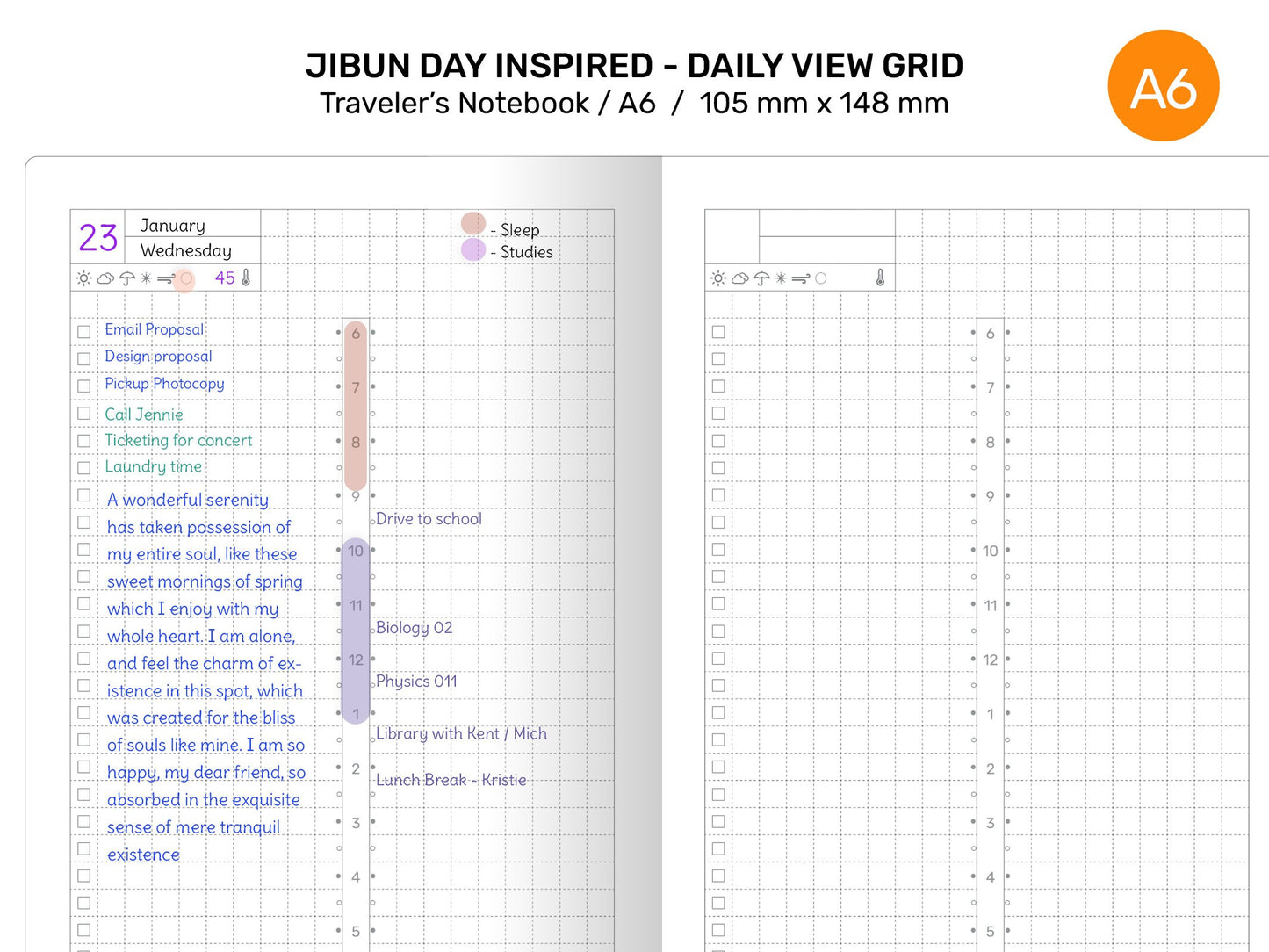Image resolution: width=1269 pixels, height=952 pixels.
Task: Click the 'Traveler's Notebook / A6' subtitle
Action: 487,104
